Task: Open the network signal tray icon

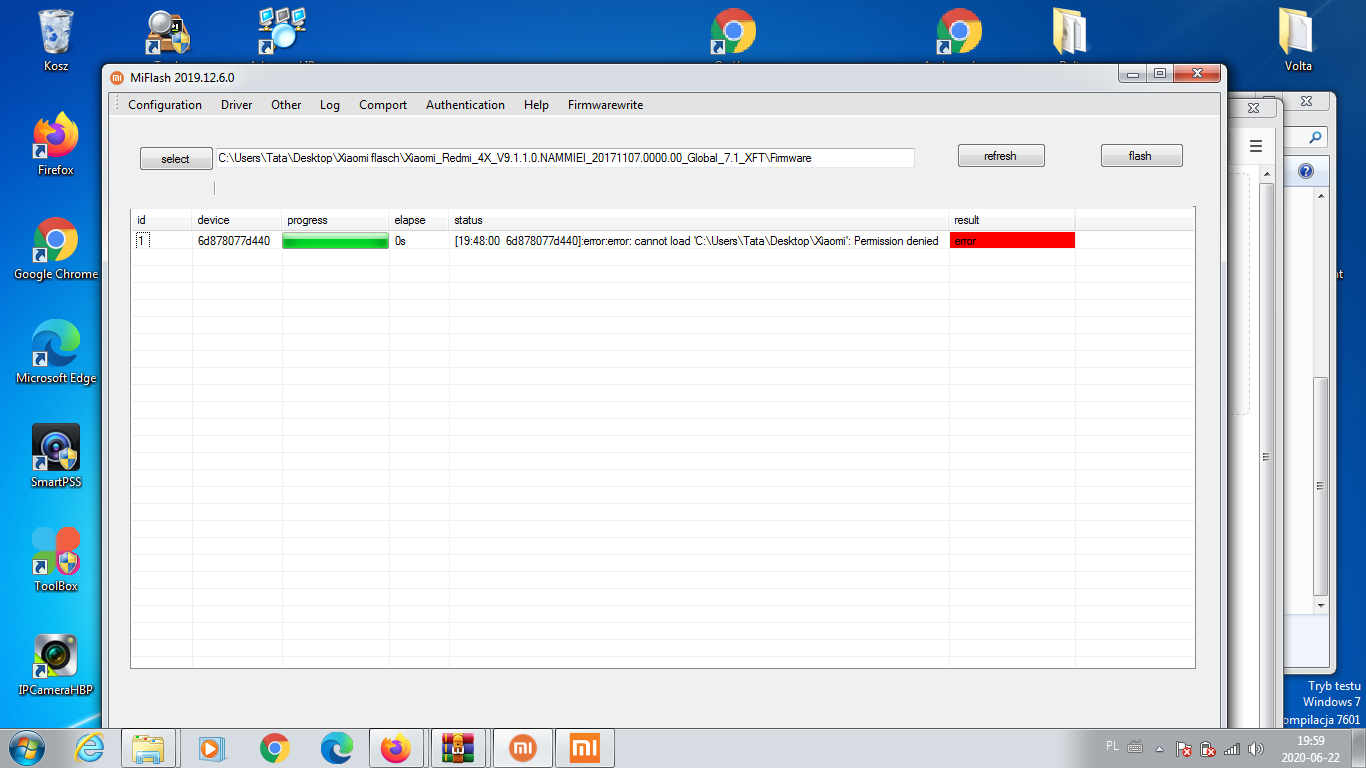Action: (x=1232, y=748)
